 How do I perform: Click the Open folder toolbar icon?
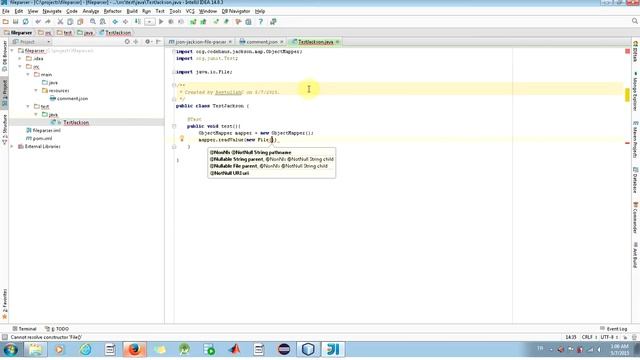click(x=6, y=22)
